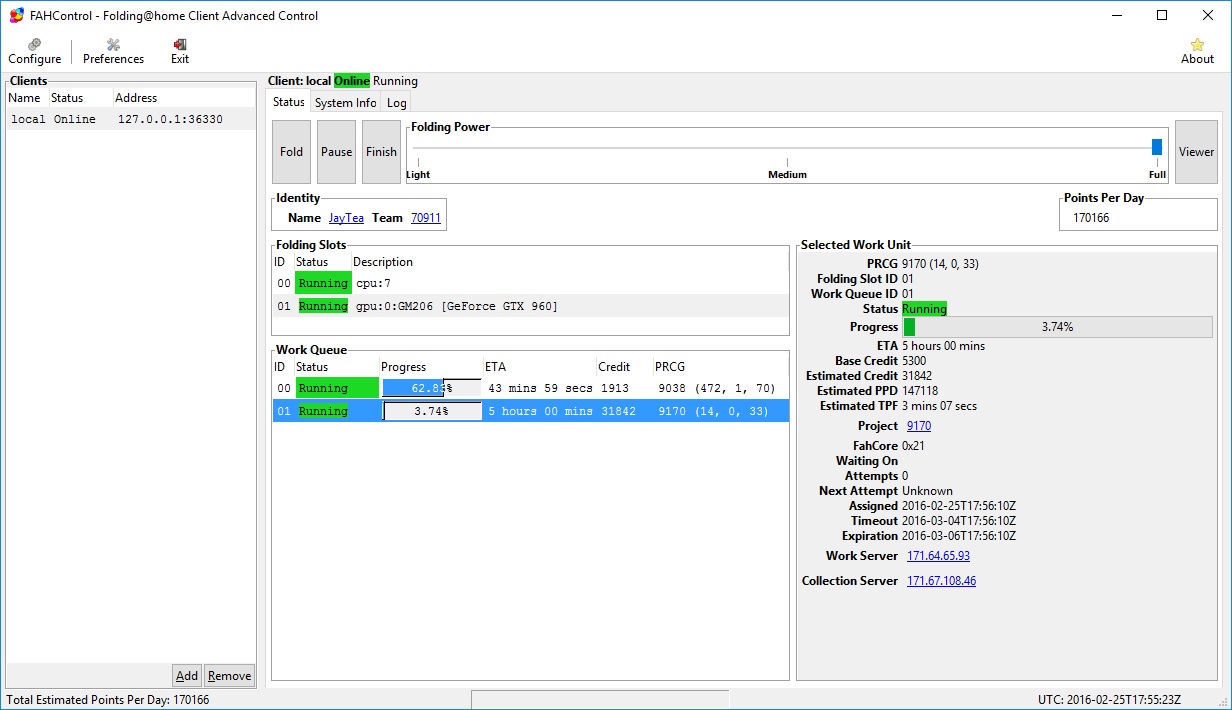Screen dimensions: 1232x710
Task: Click the Folding Power slider handle
Action: (1157, 147)
